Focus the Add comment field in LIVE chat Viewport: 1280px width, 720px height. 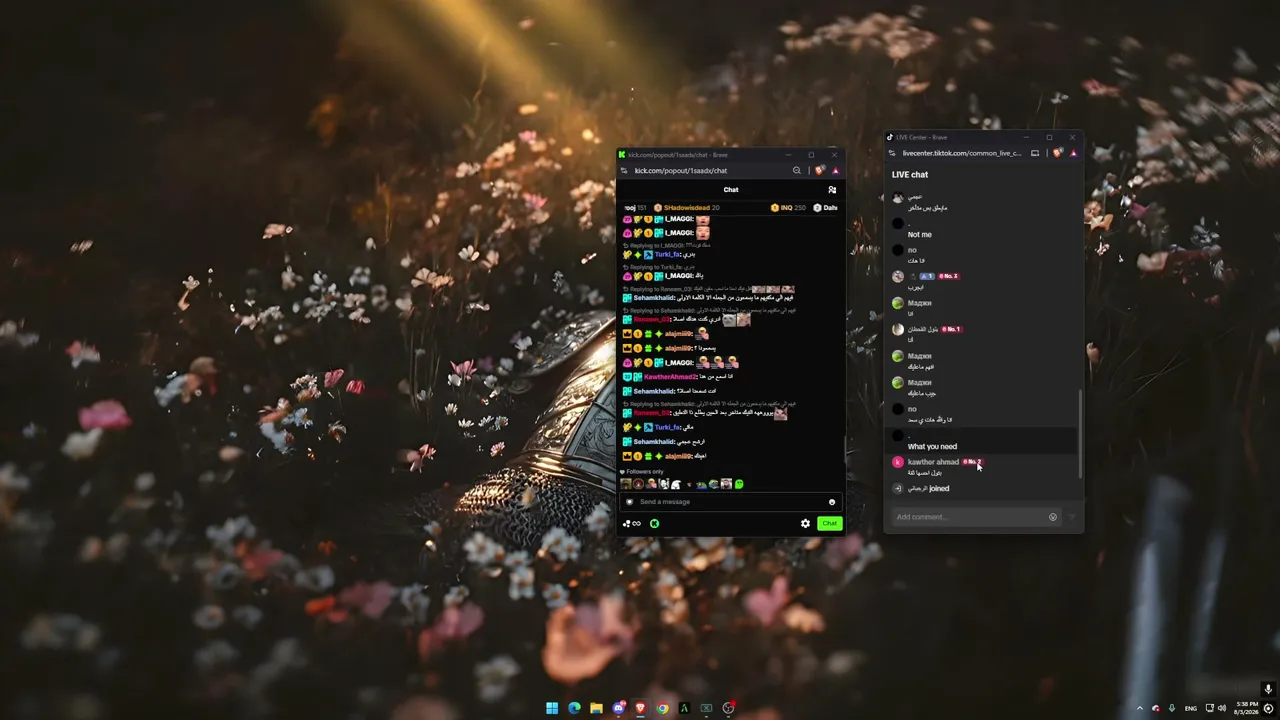pos(975,517)
